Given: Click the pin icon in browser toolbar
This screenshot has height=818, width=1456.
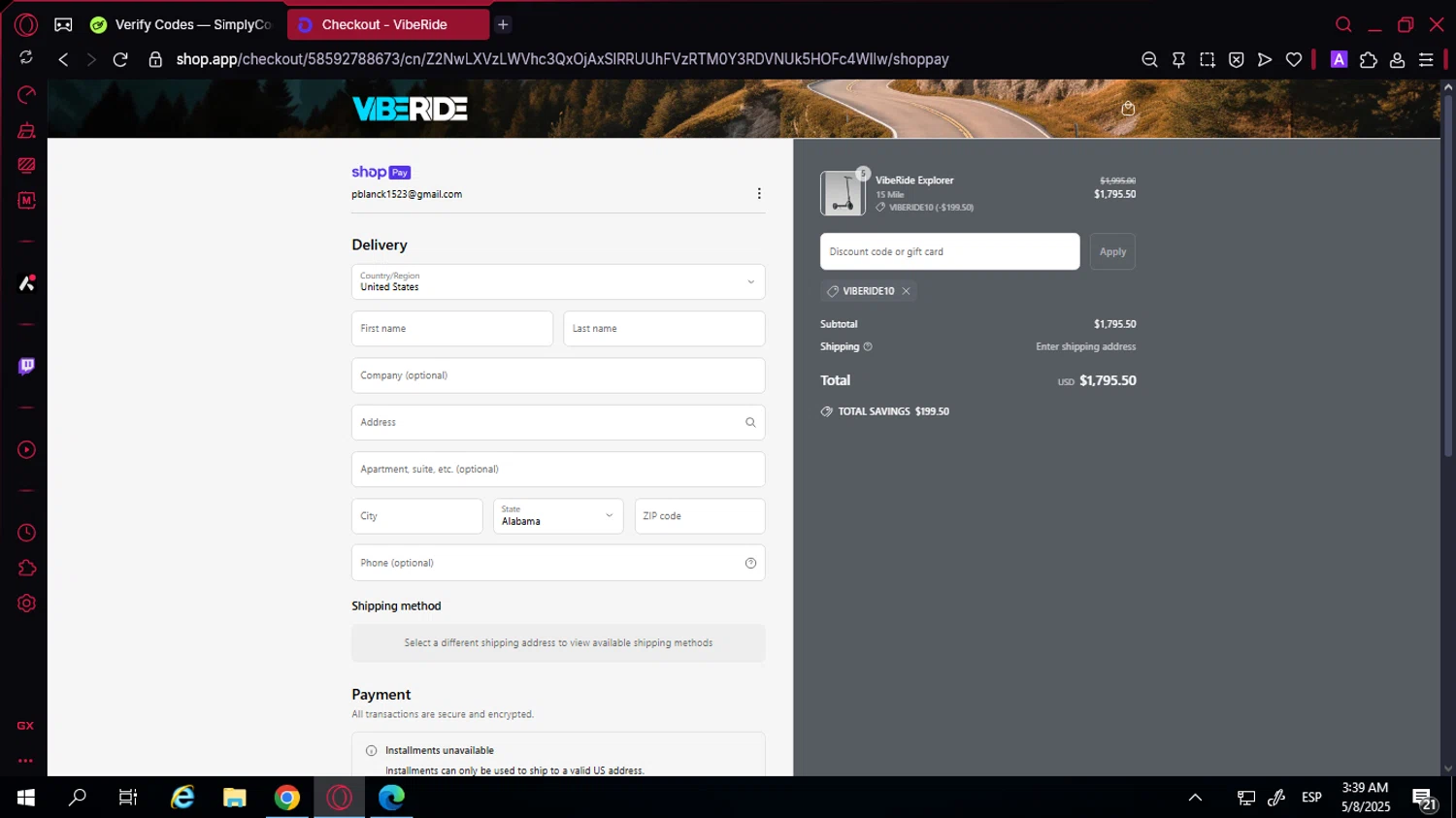Looking at the screenshot, I should 1178,60.
